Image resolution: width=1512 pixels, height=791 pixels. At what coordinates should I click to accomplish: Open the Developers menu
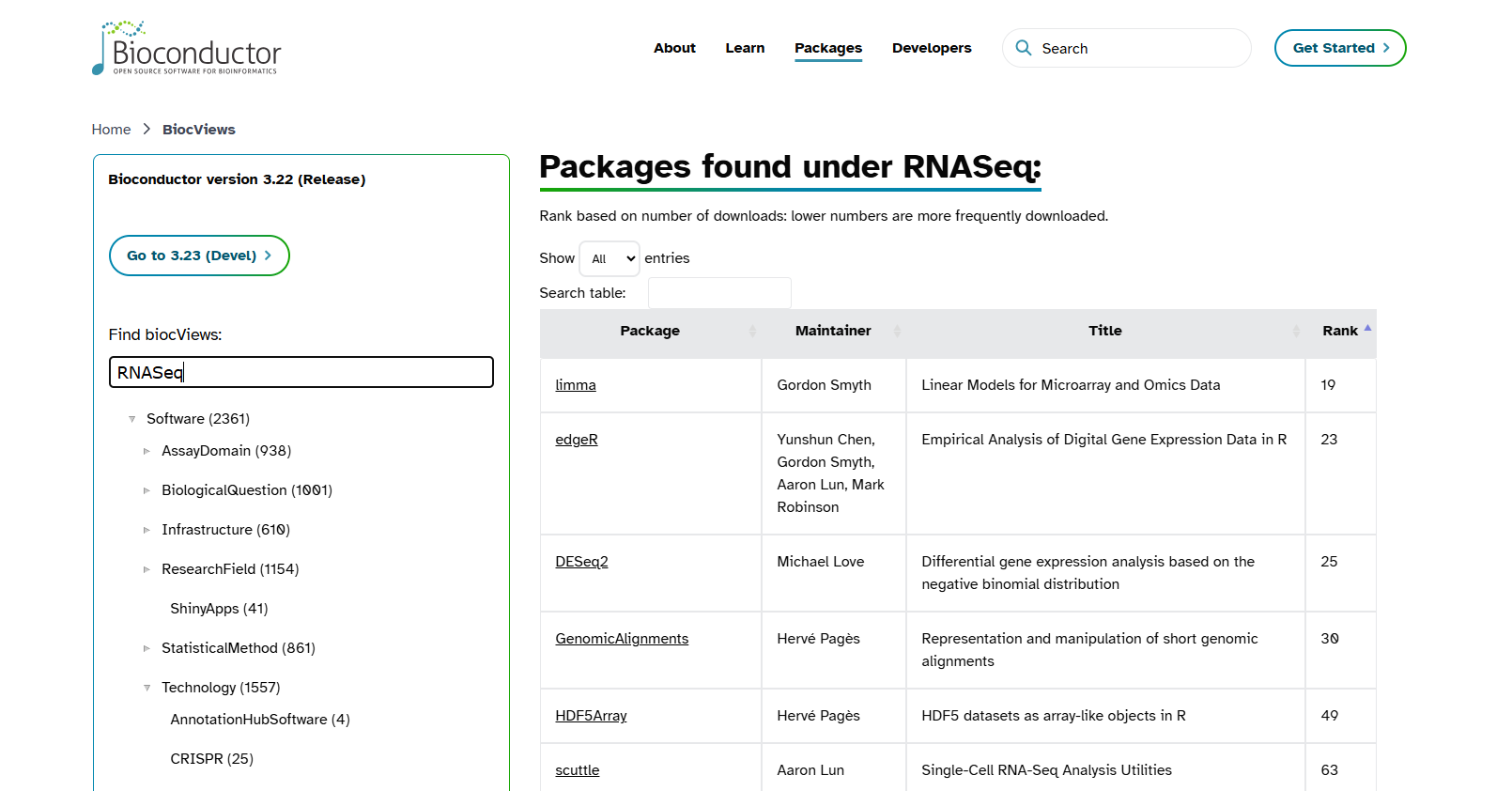click(x=931, y=48)
